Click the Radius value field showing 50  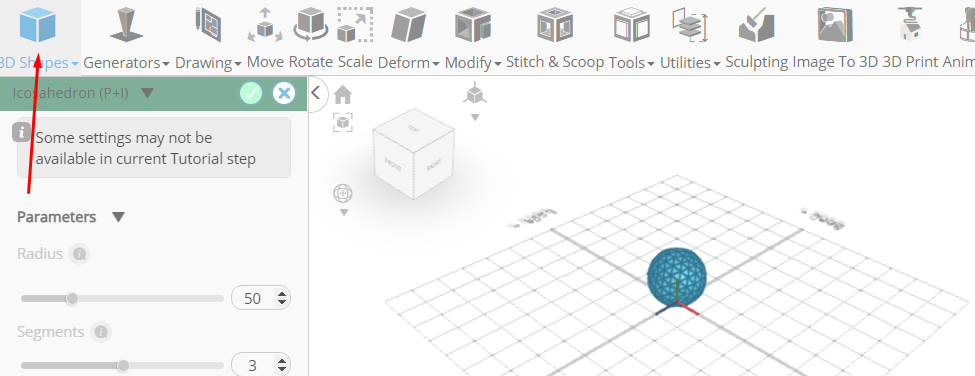(261, 298)
